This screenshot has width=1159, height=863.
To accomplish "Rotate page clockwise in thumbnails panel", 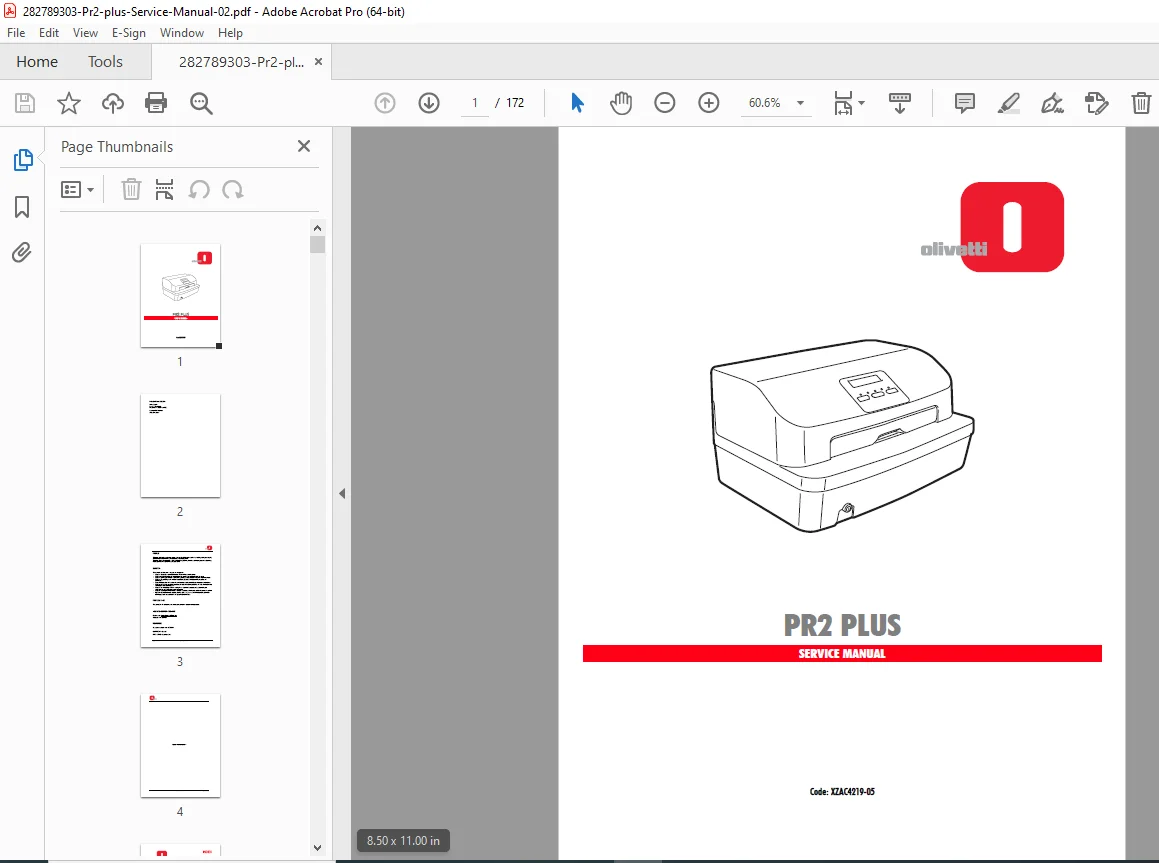I will pos(233,190).
